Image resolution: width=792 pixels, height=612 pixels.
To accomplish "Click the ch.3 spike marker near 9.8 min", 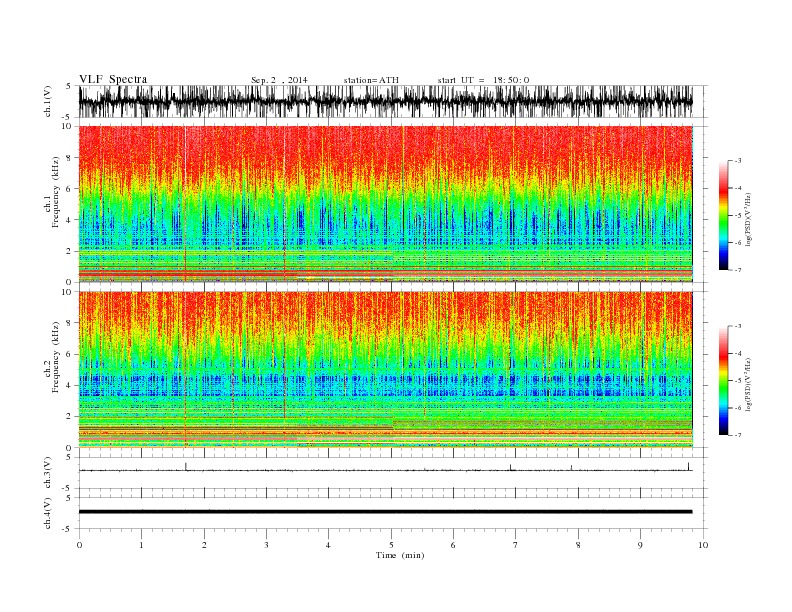I will (x=688, y=466).
